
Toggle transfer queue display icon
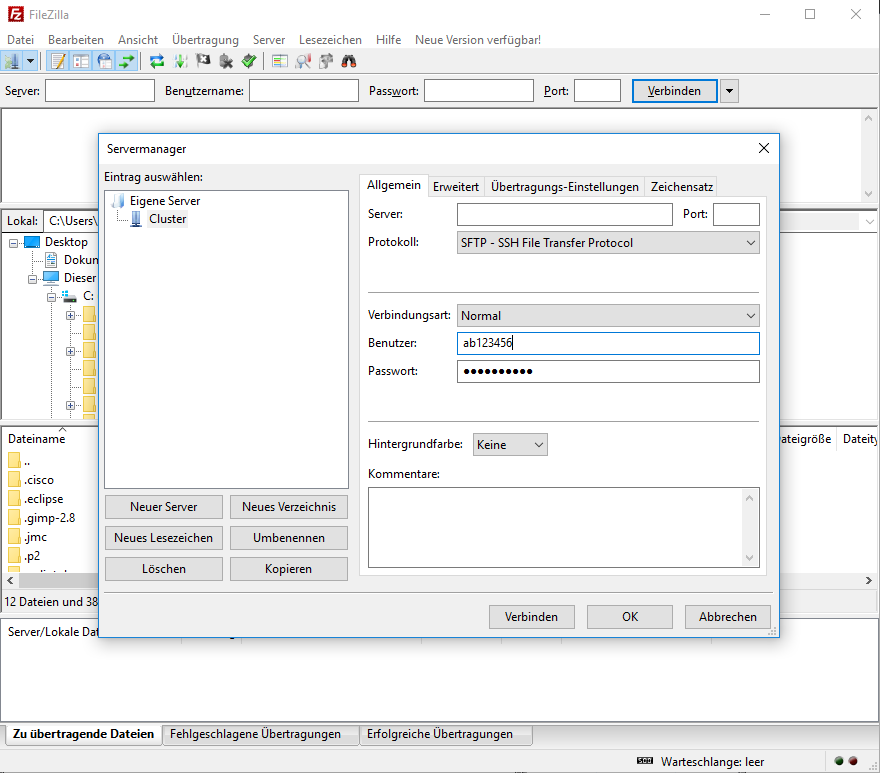pos(127,61)
